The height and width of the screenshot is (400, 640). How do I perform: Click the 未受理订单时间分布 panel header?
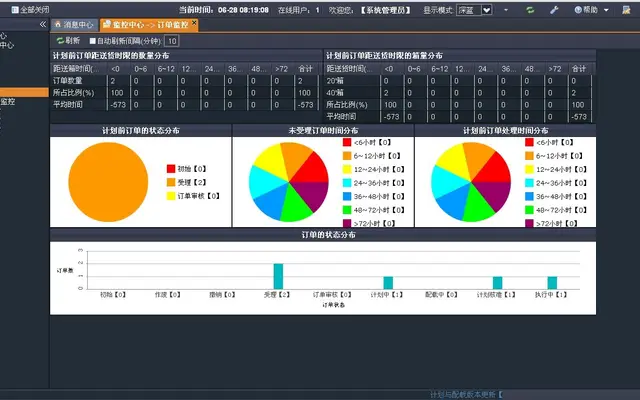click(323, 131)
